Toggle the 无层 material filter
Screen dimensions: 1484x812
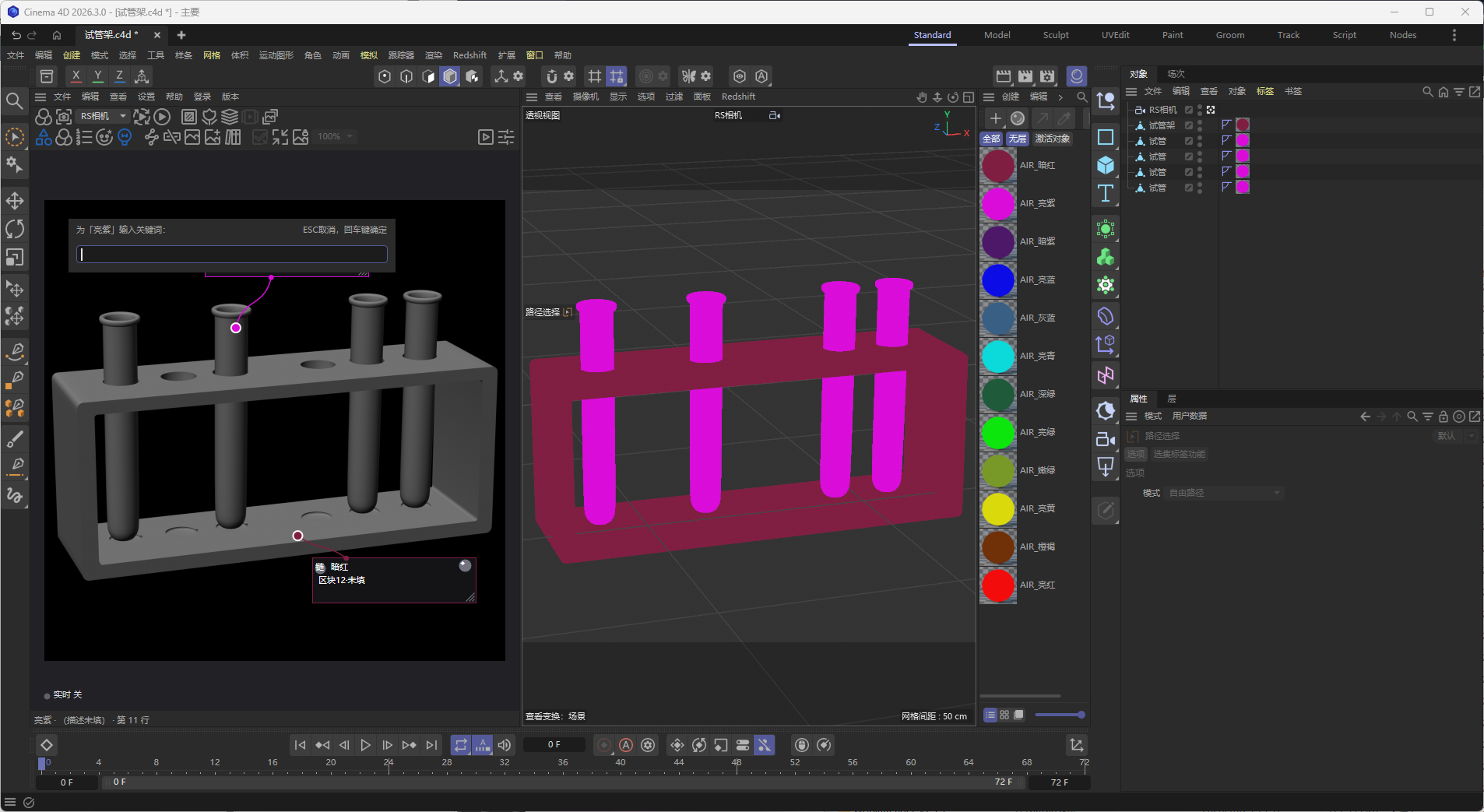[x=1018, y=139]
